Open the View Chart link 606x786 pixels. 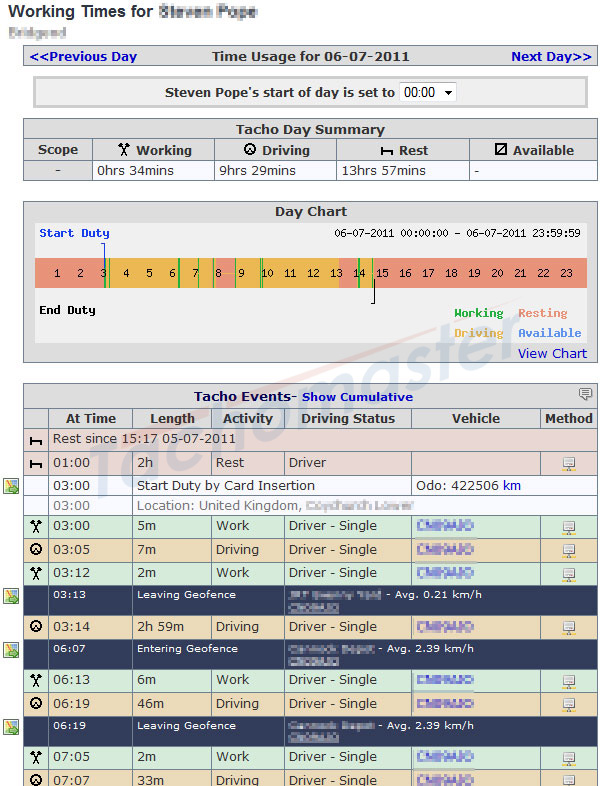point(552,353)
